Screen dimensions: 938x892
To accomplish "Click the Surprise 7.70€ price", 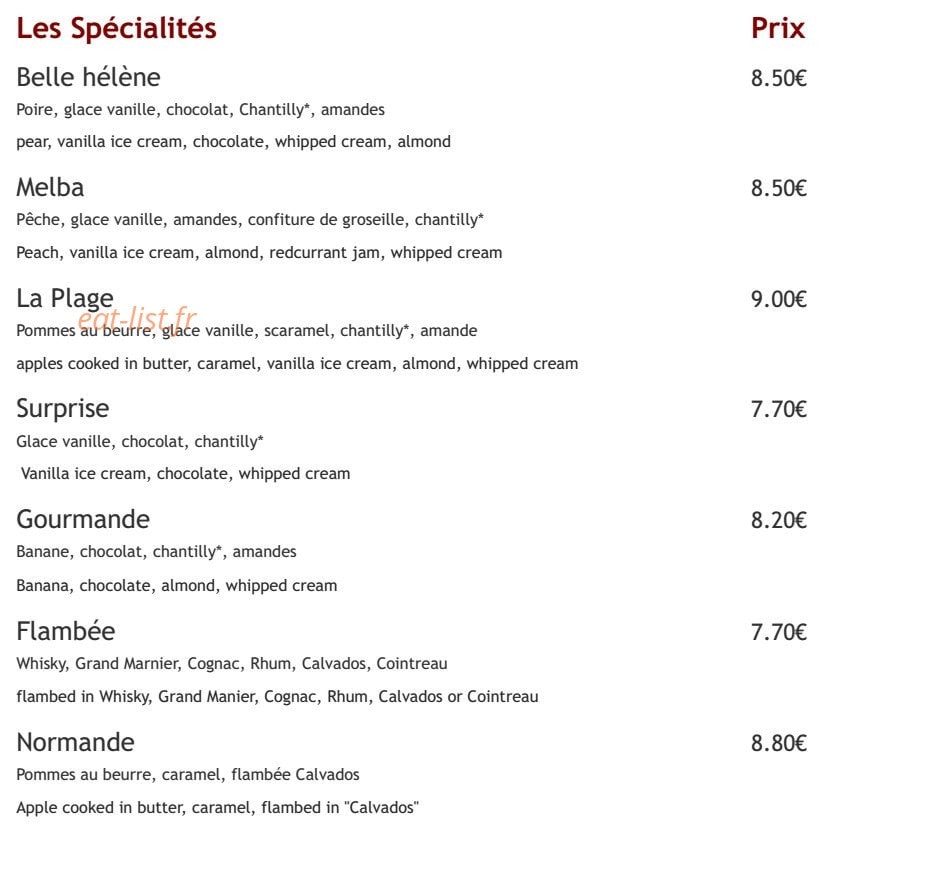I will coord(779,410).
